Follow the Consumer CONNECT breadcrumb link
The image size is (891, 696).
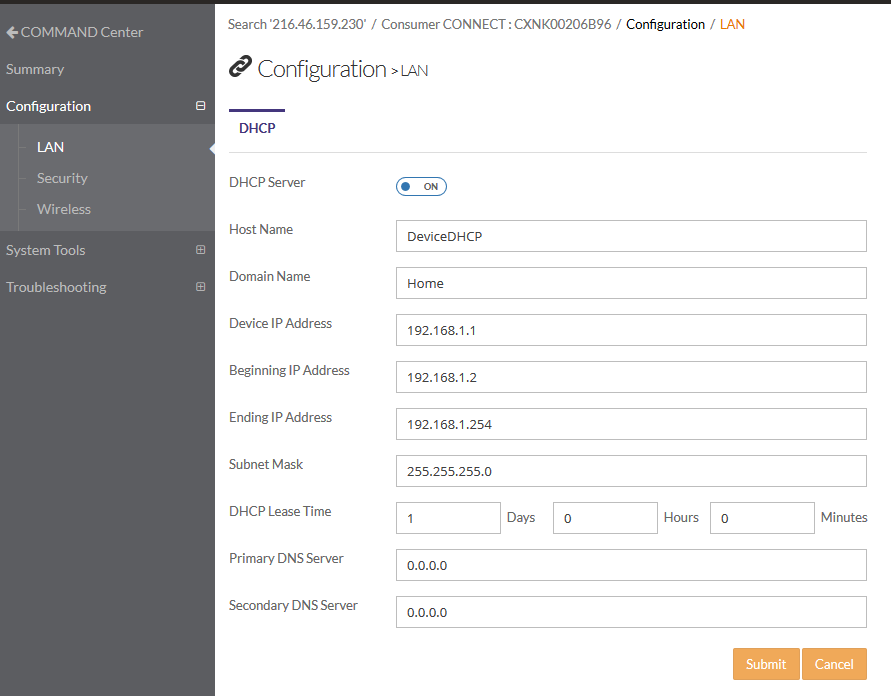496,24
